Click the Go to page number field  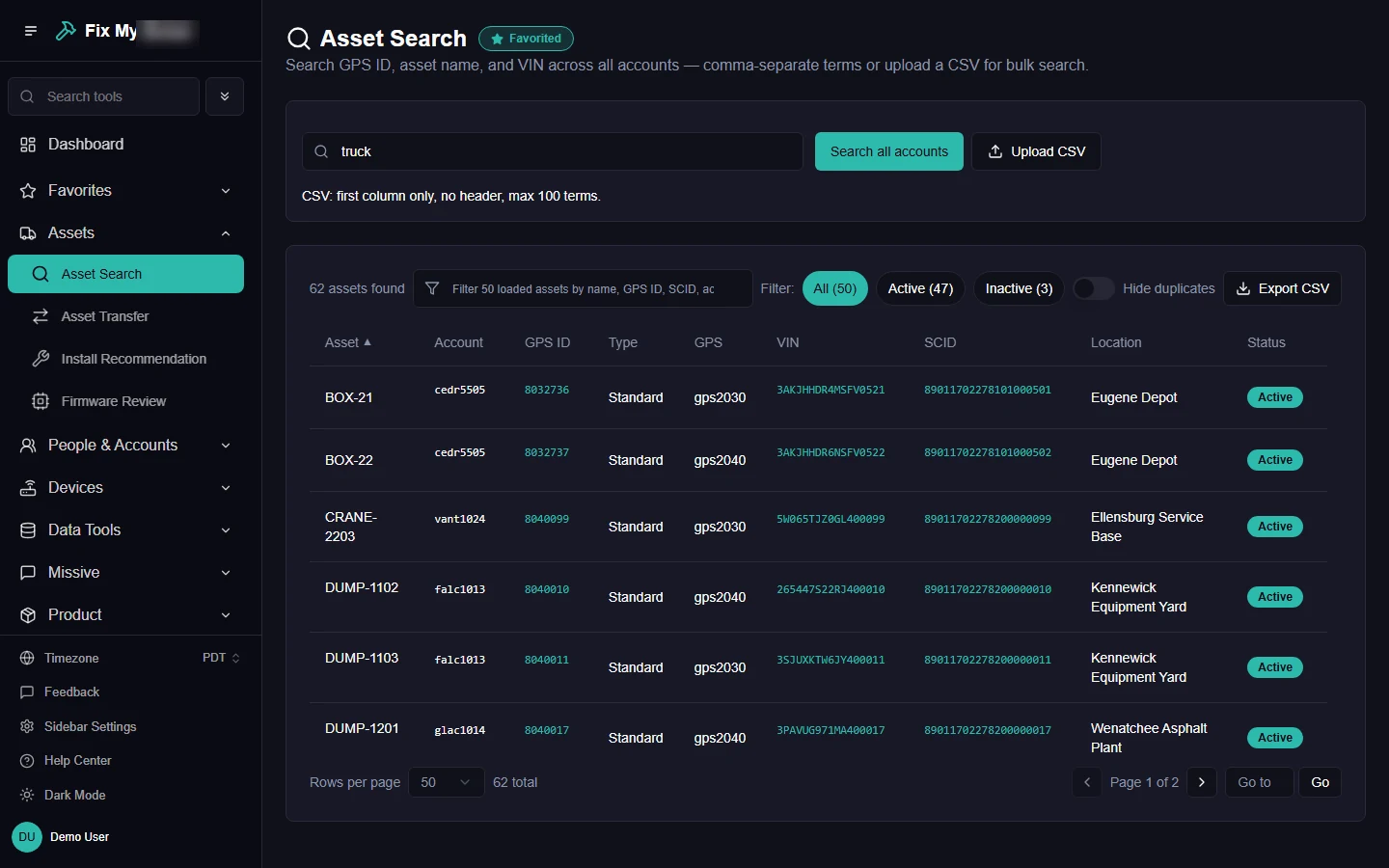[x=1259, y=782]
